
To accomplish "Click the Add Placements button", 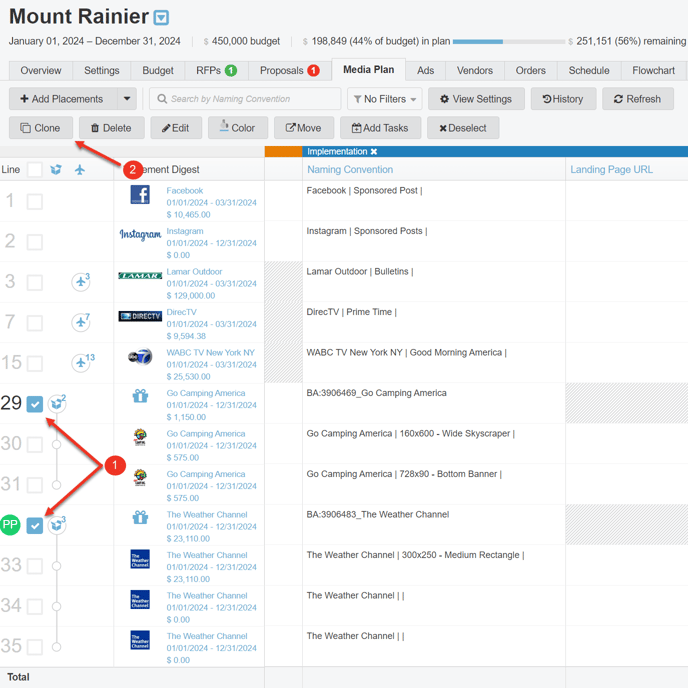I will pyautogui.click(x=63, y=99).
